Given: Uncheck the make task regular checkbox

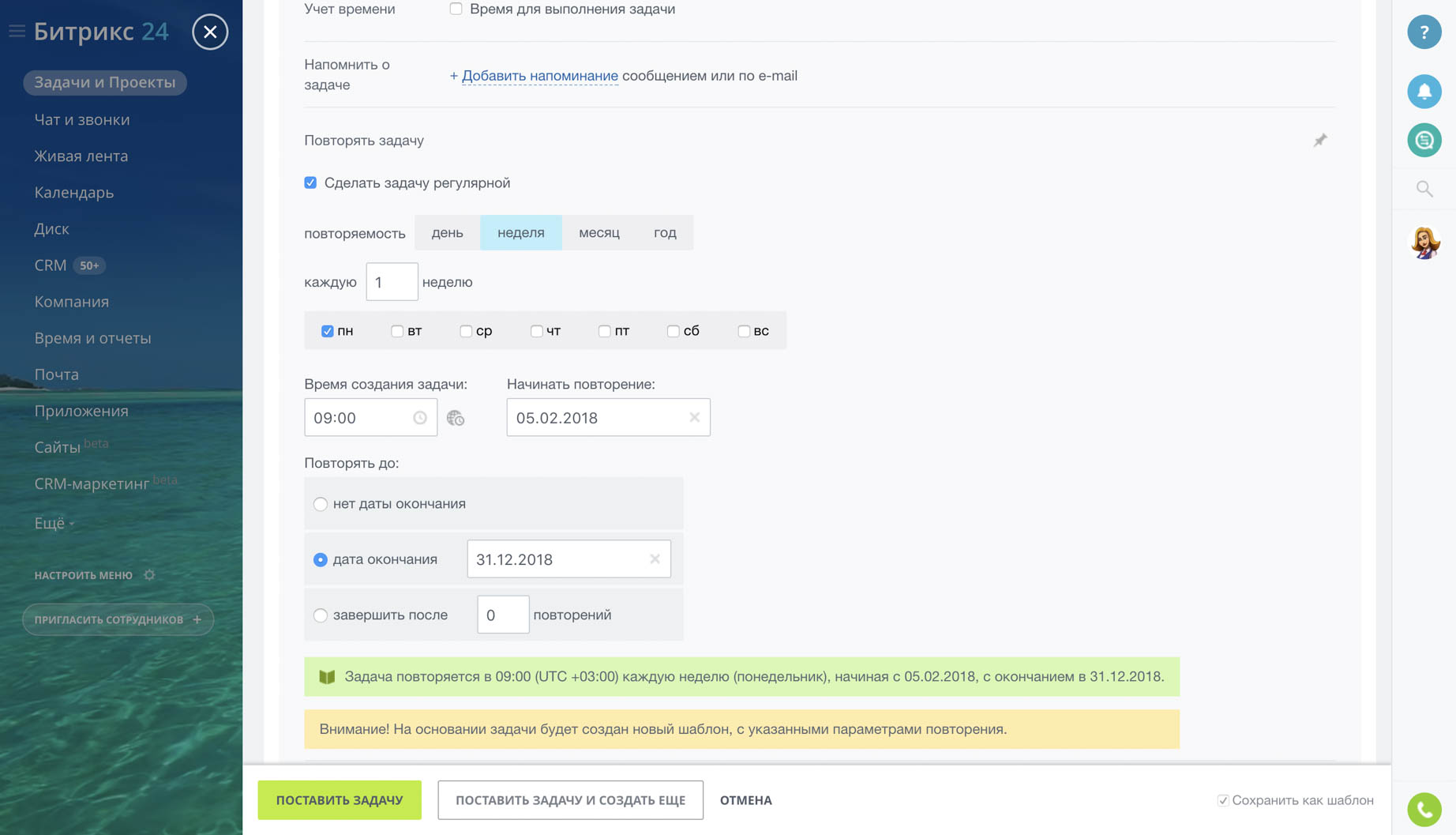Looking at the screenshot, I should tap(310, 182).
